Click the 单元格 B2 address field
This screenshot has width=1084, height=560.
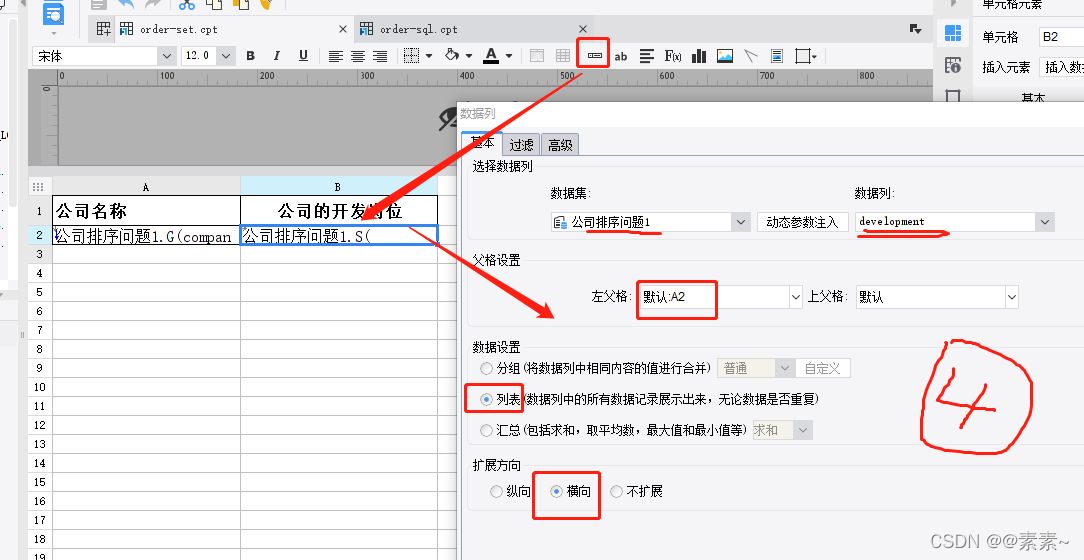[1061, 37]
